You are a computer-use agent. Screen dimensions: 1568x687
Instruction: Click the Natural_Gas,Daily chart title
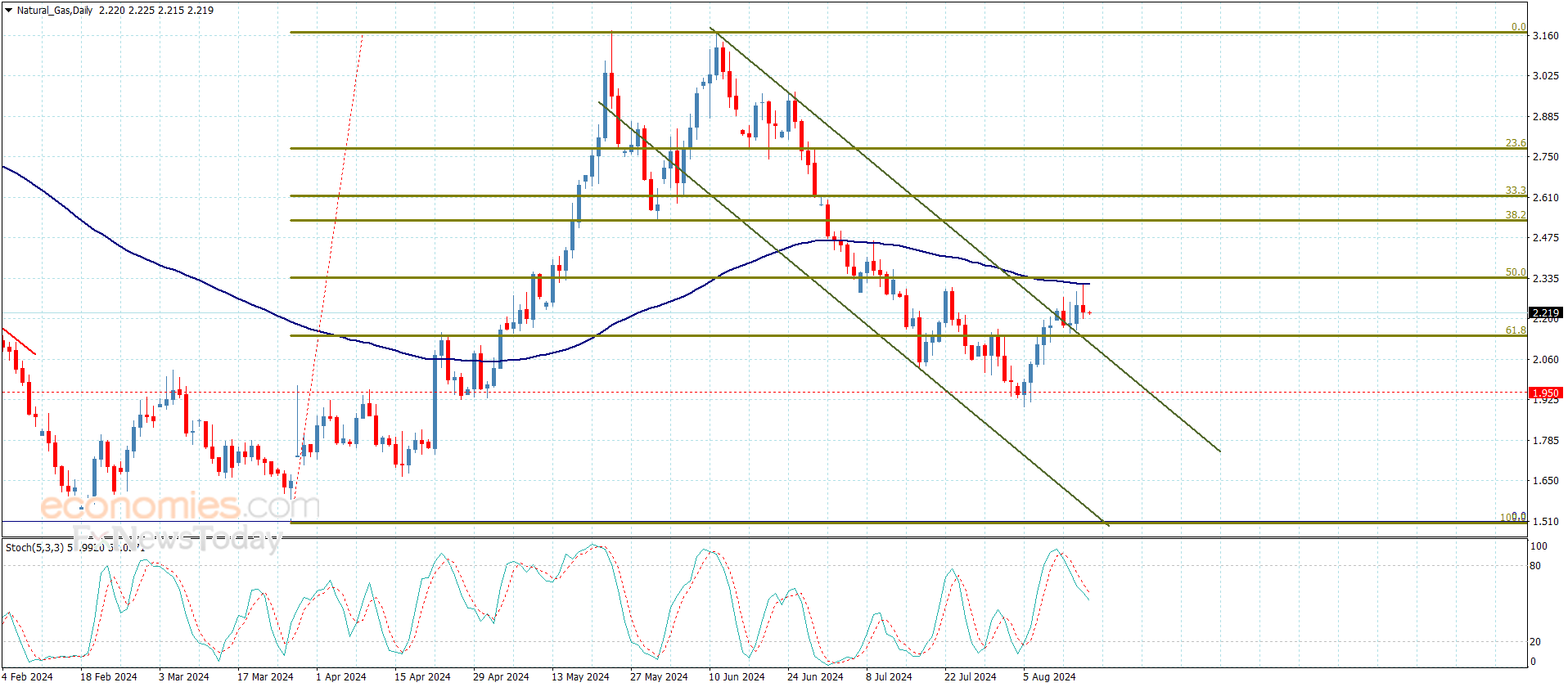click(55, 11)
